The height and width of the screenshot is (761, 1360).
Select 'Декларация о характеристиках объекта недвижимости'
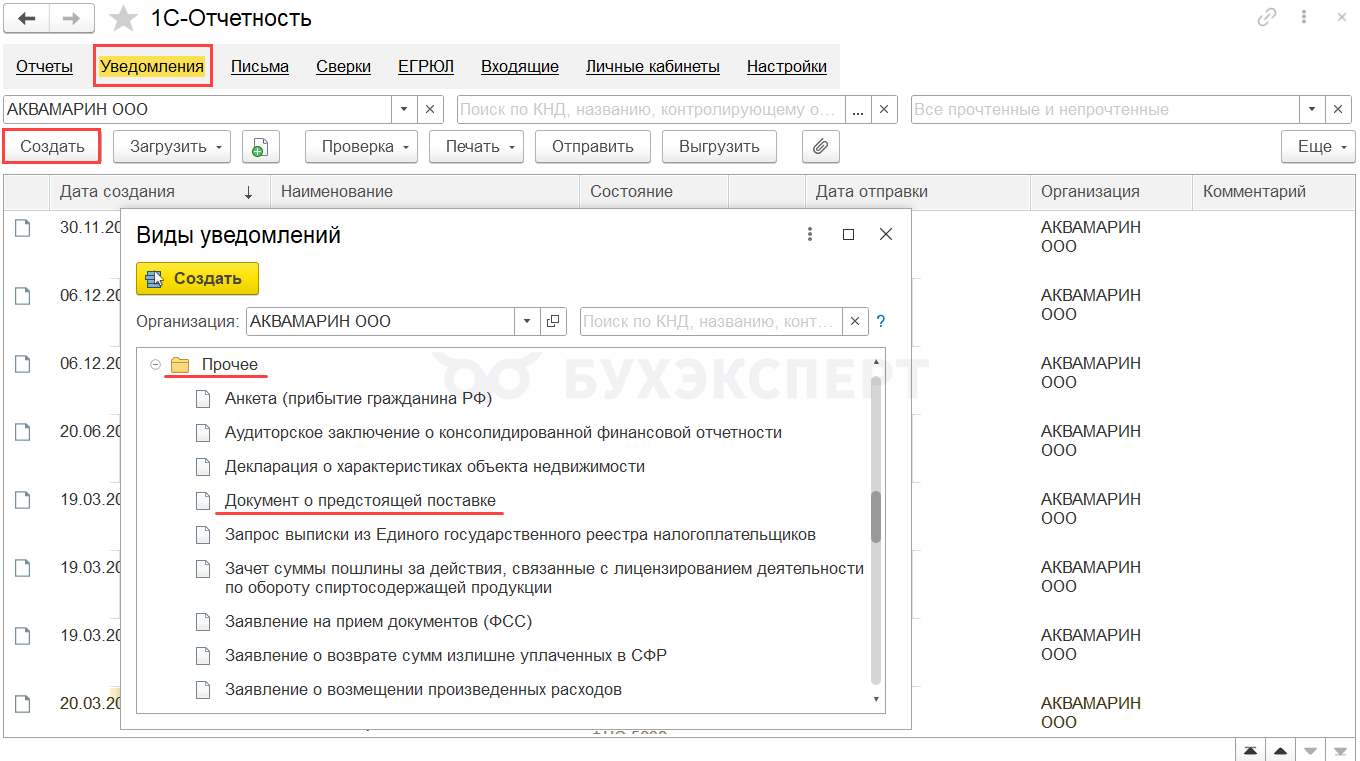pyautogui.click(x=435, y=466)
